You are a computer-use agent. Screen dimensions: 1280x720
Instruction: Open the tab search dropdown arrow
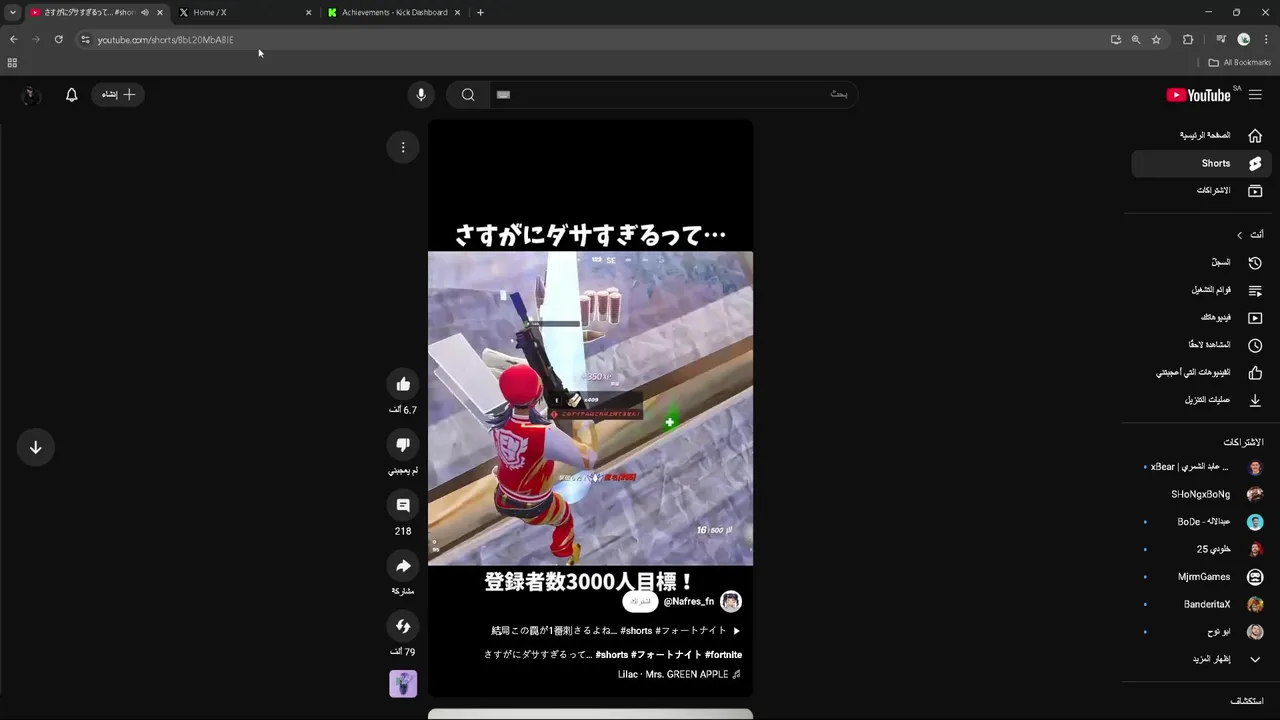[12, 13]
